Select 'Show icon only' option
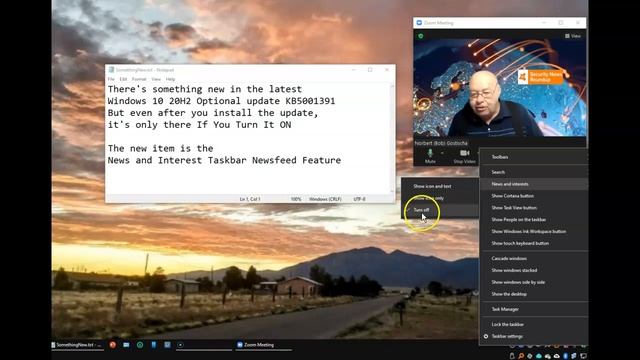 (x=440, y=198)
